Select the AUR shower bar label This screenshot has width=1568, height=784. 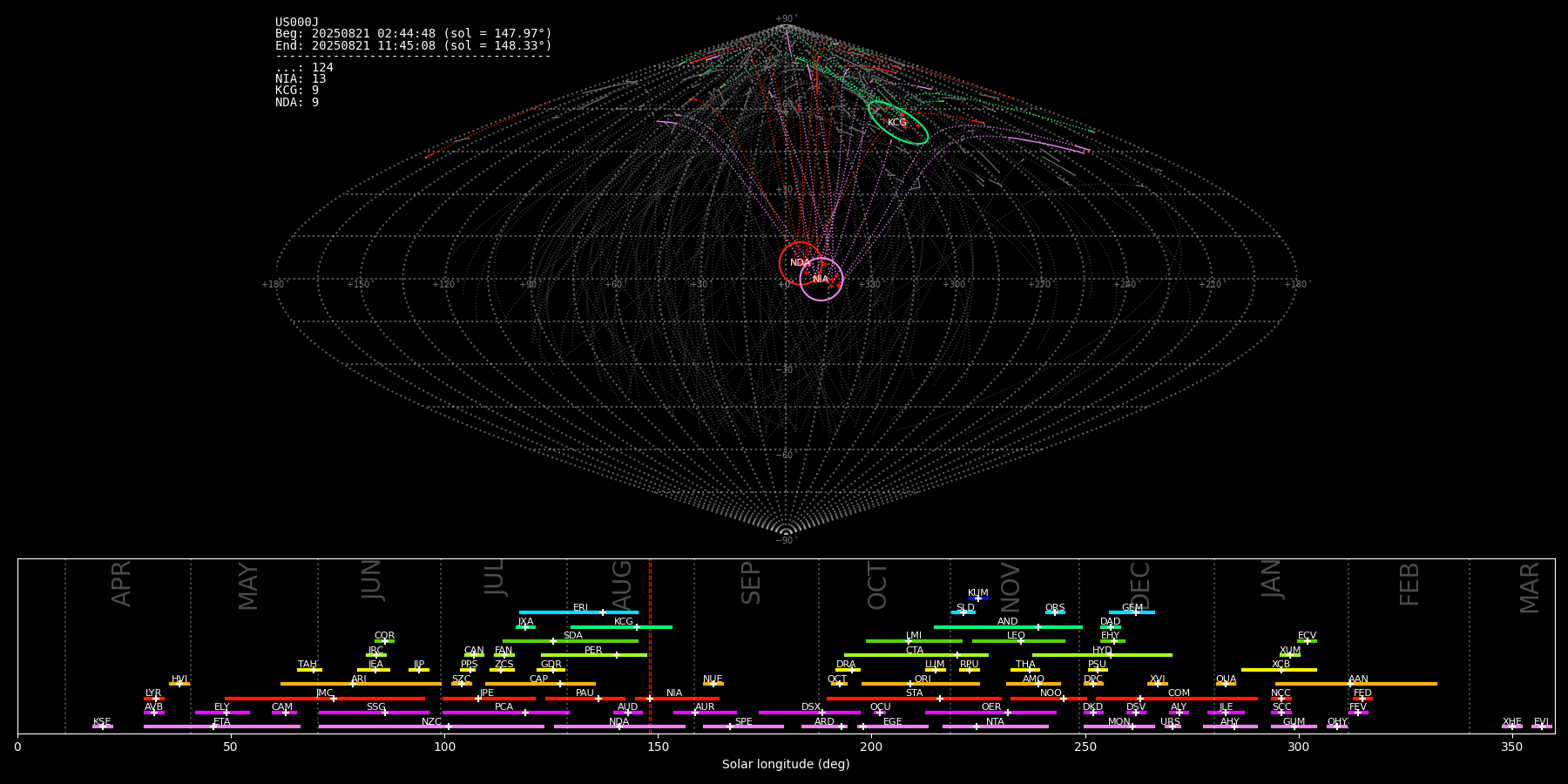point(705,707)
